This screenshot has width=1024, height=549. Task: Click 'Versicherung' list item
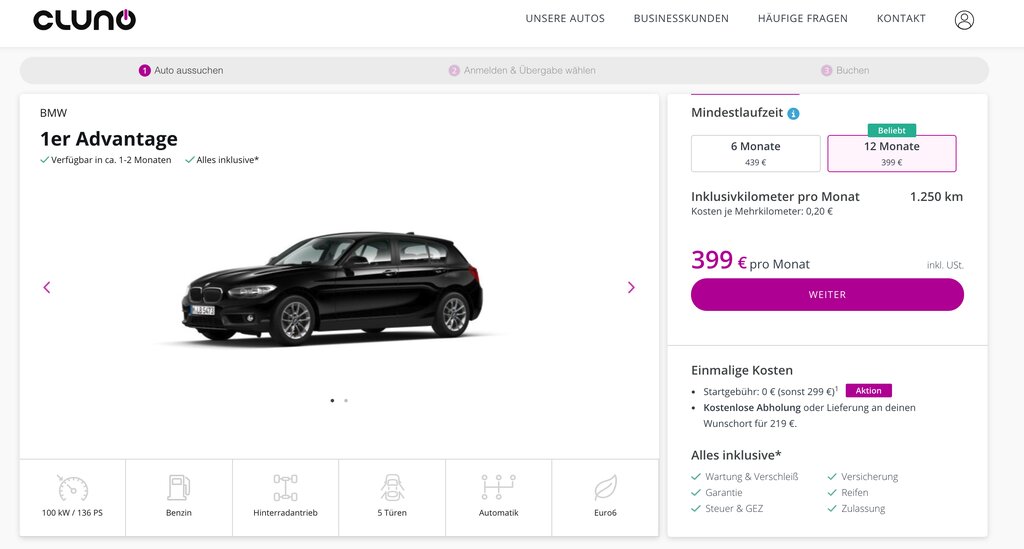click(x=869, y=477)
